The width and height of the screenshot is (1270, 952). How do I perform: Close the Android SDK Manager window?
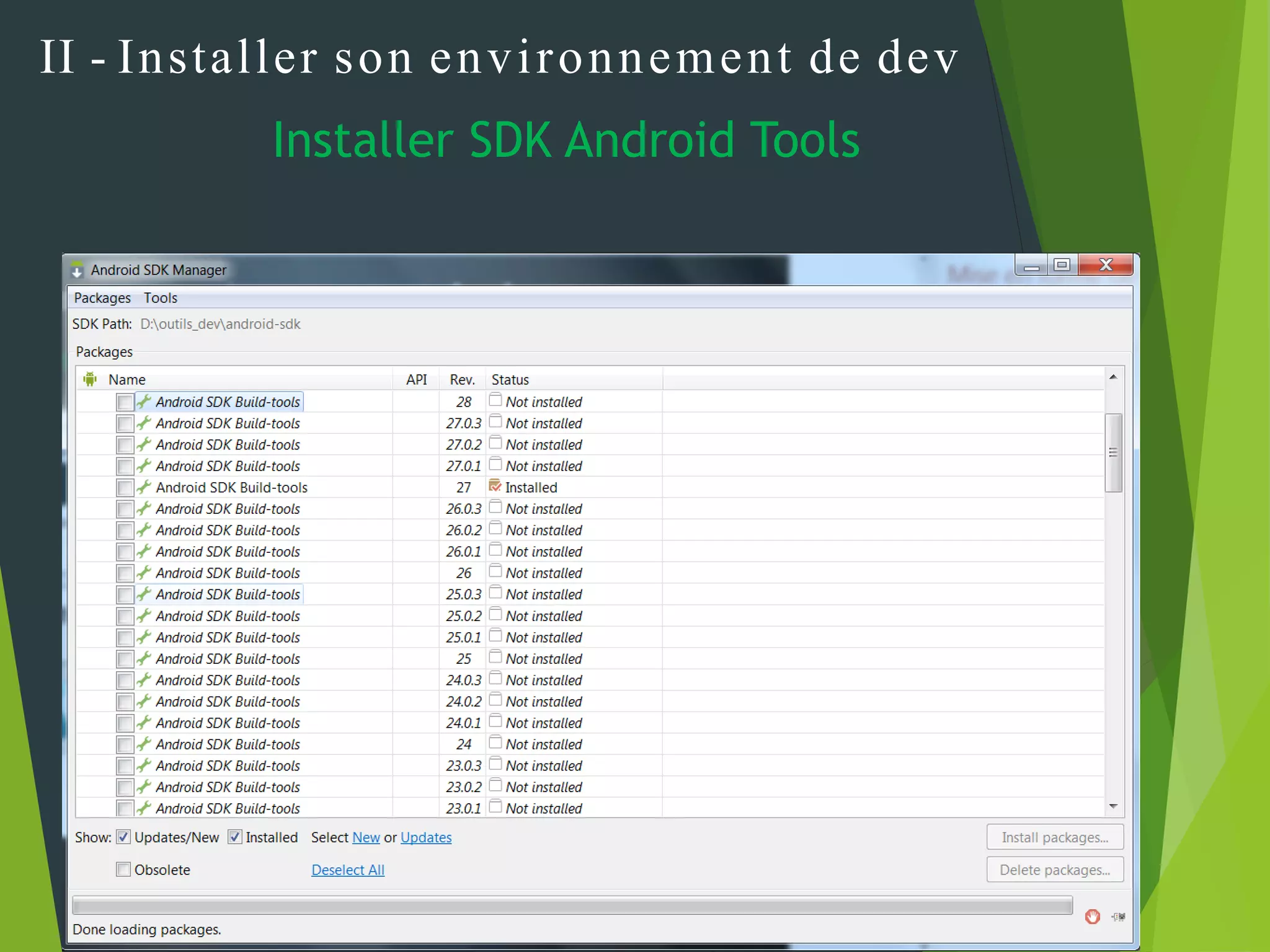pyautogui.click(x=1106, y=265)
